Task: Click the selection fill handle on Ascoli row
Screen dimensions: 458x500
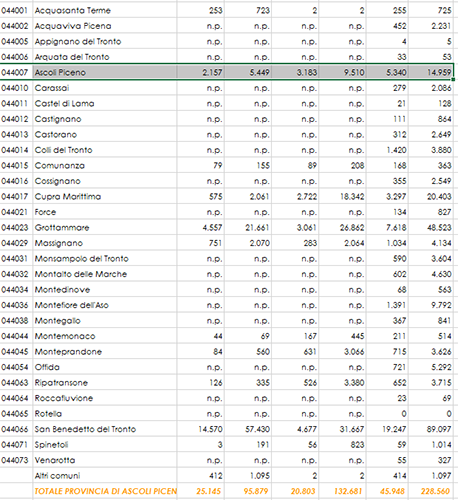Action: pos(453,79)
